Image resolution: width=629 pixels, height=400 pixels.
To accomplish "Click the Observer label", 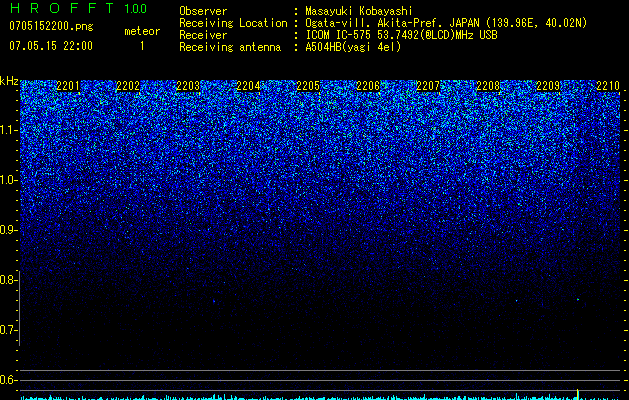I will pyautogui.click(x=203, y=11).
